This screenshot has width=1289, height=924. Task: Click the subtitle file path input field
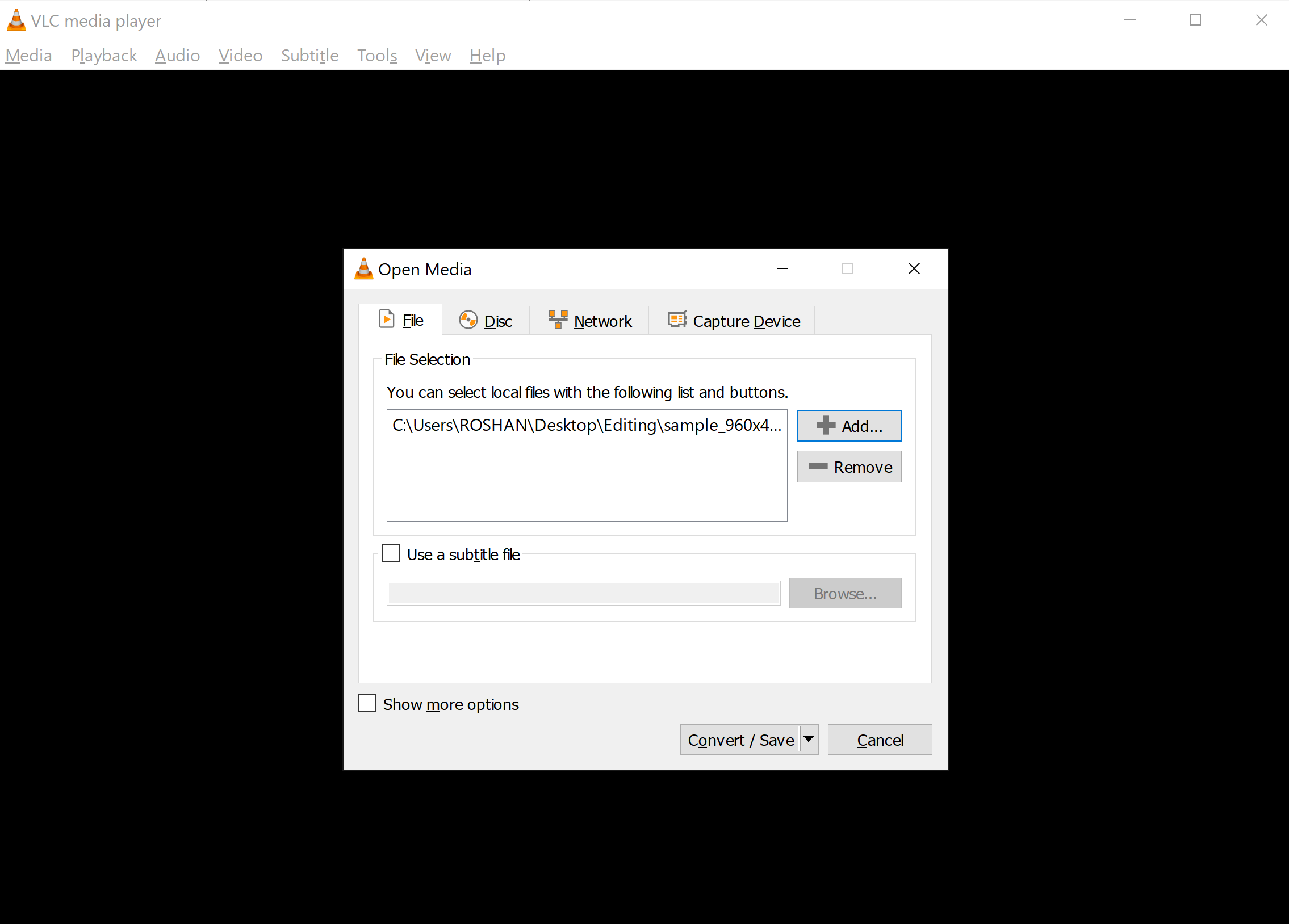(x=585, y=593)
